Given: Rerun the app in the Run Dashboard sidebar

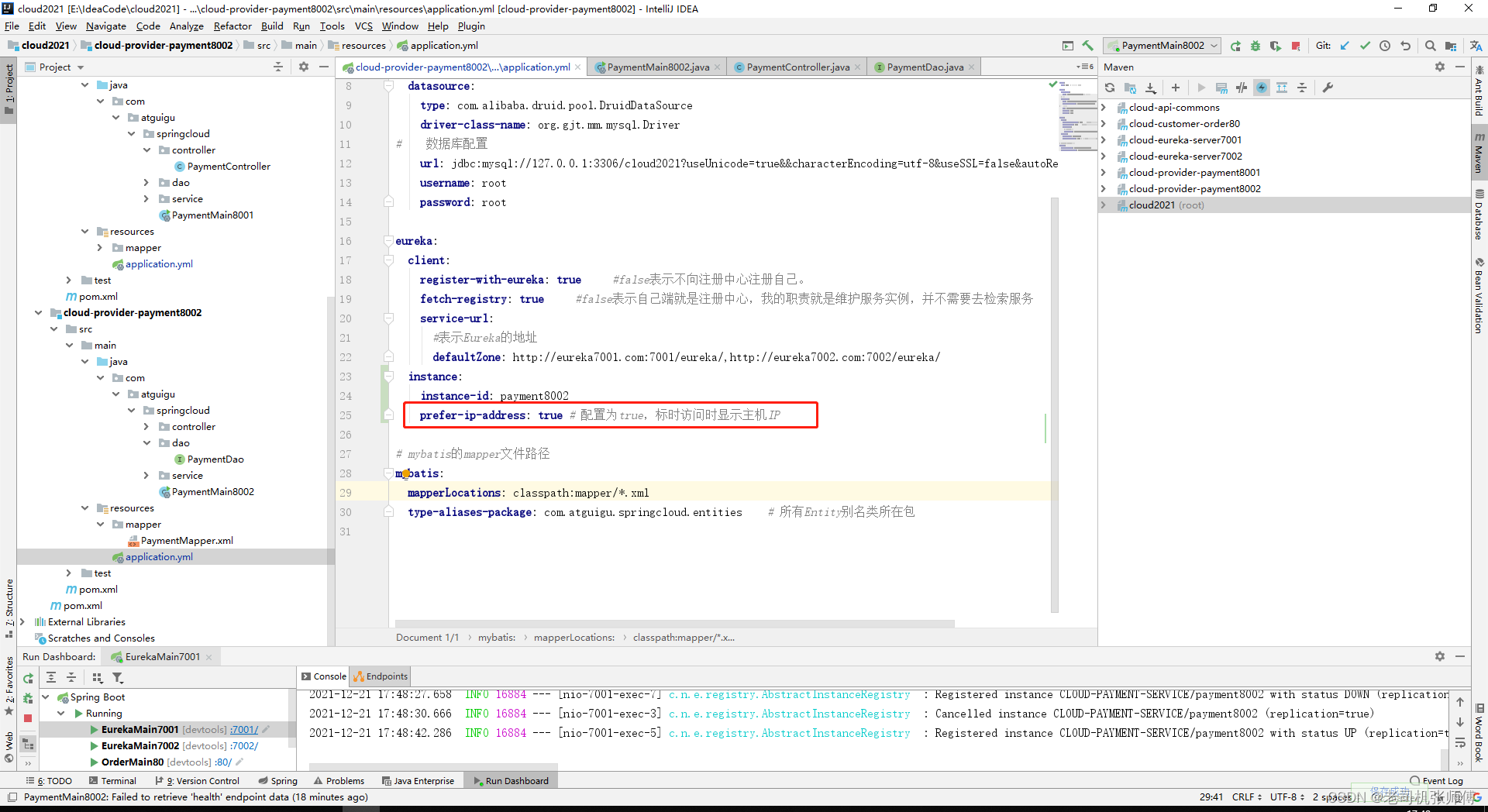Looking at the screenshot, I should (x=28, y=678).
